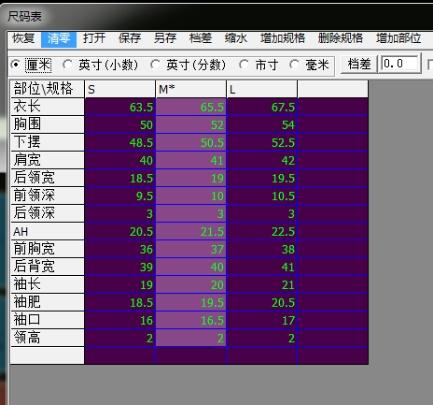Choose 保存 in the menu bar
This screenshot has width=433, height=405.
point(130,38)
